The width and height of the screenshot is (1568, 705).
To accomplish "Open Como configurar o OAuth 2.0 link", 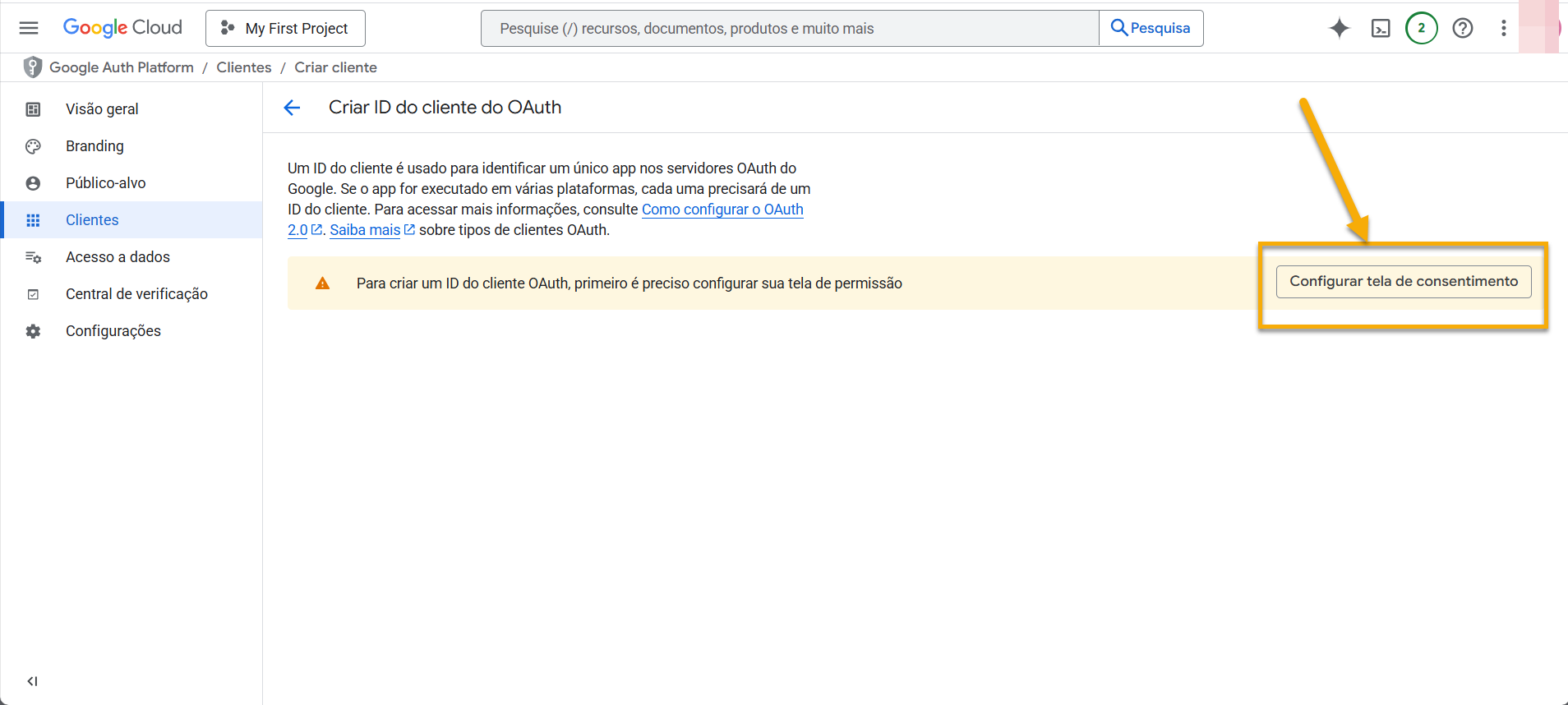I will pyautogui.click(x=722, y=210).
